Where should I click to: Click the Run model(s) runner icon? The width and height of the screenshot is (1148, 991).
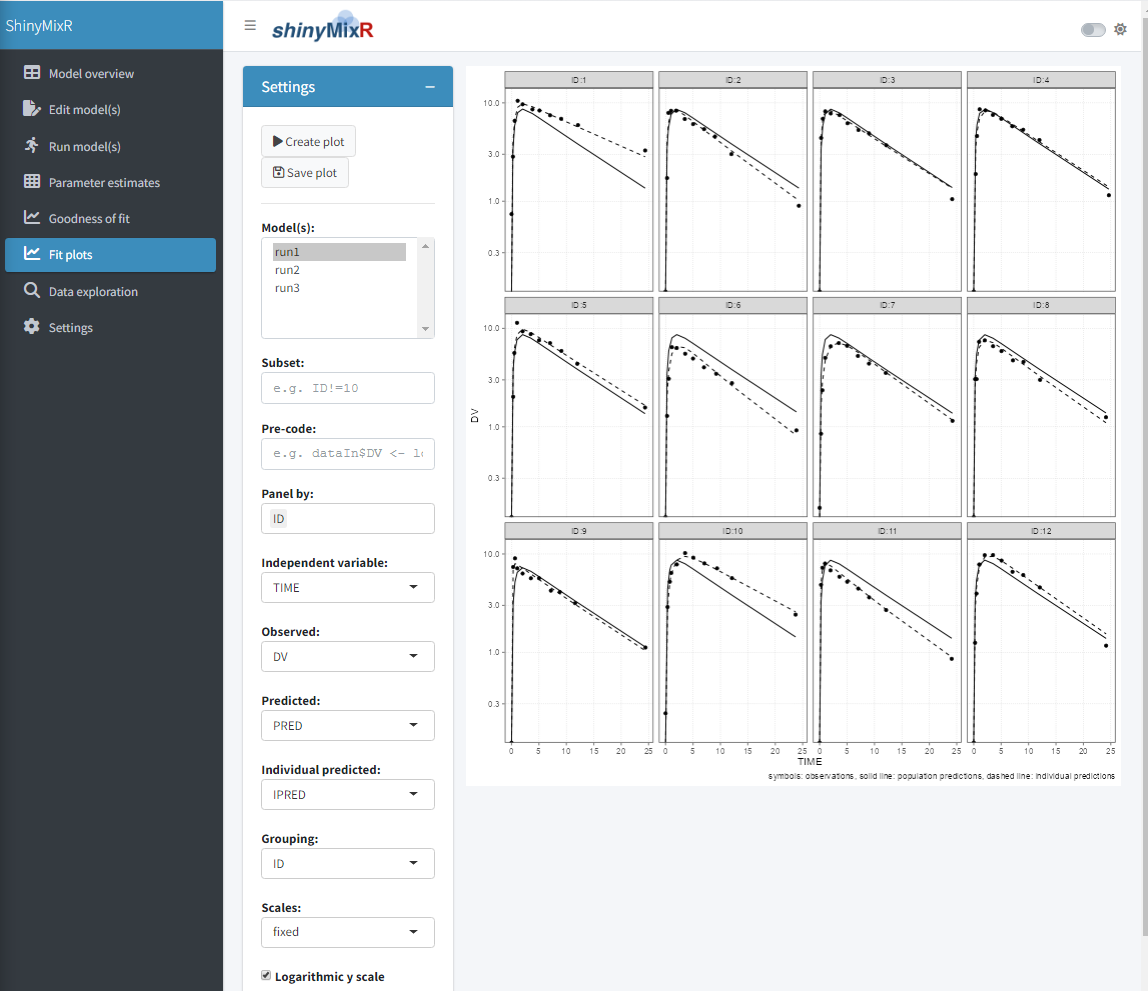click(x=31, y=145)
